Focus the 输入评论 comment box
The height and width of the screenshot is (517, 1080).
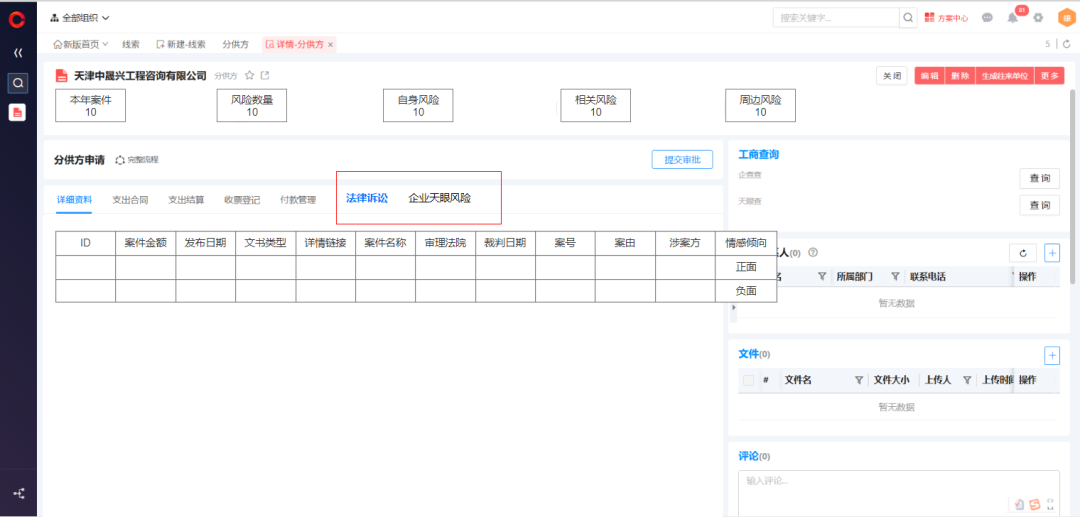(x=898, y=493)
